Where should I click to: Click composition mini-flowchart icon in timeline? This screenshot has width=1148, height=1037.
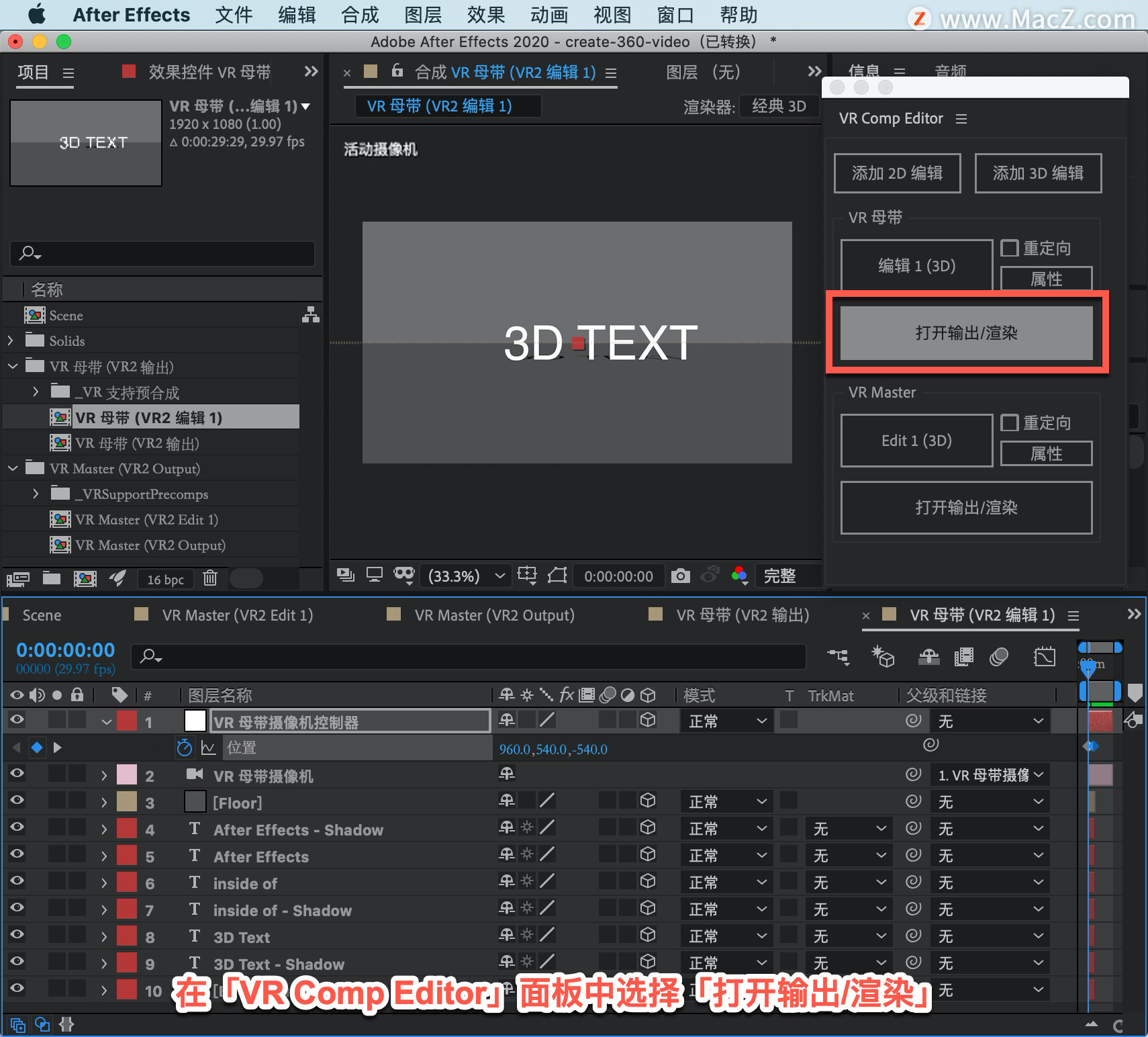tap(839, 656)
